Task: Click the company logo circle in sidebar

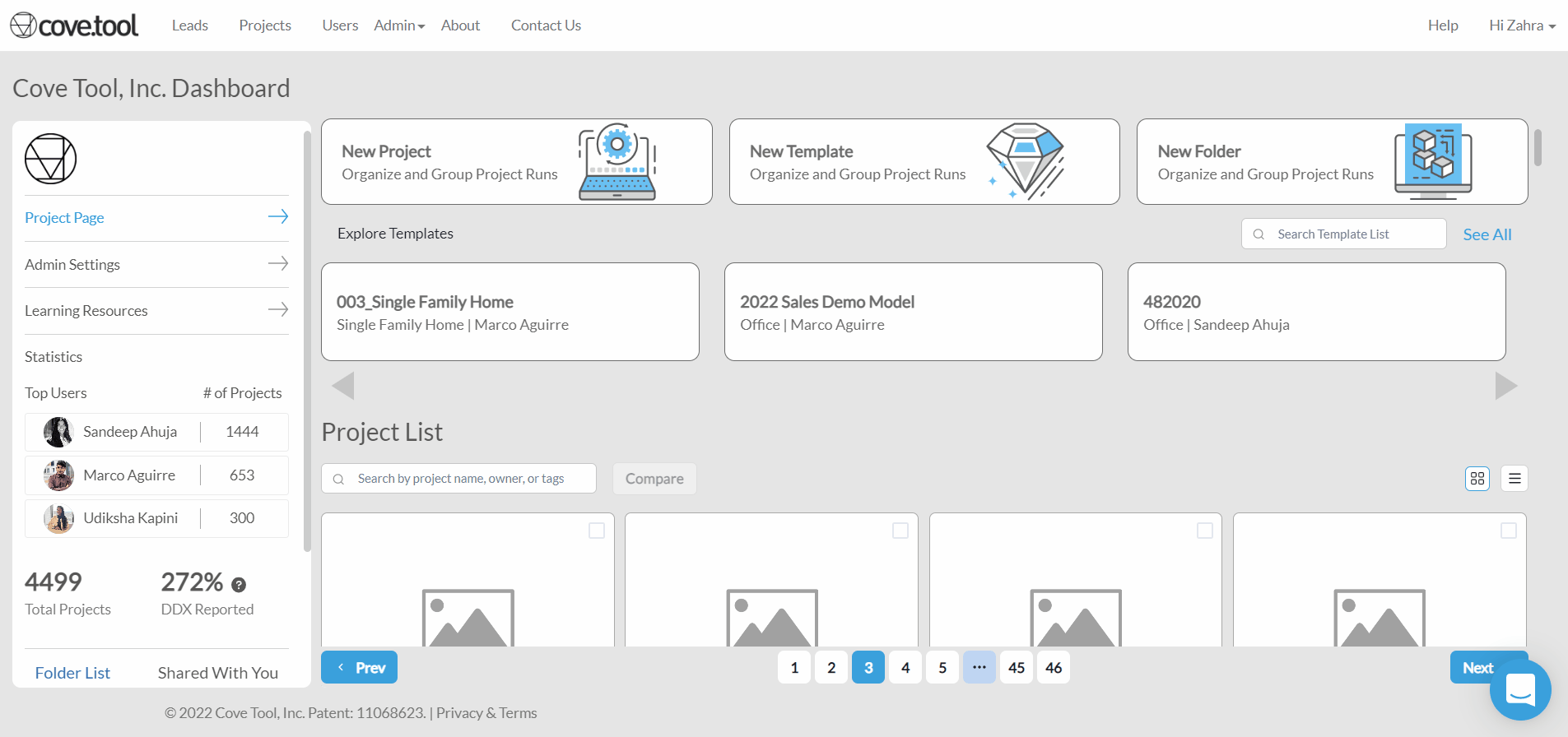Action: pos(50,159)
